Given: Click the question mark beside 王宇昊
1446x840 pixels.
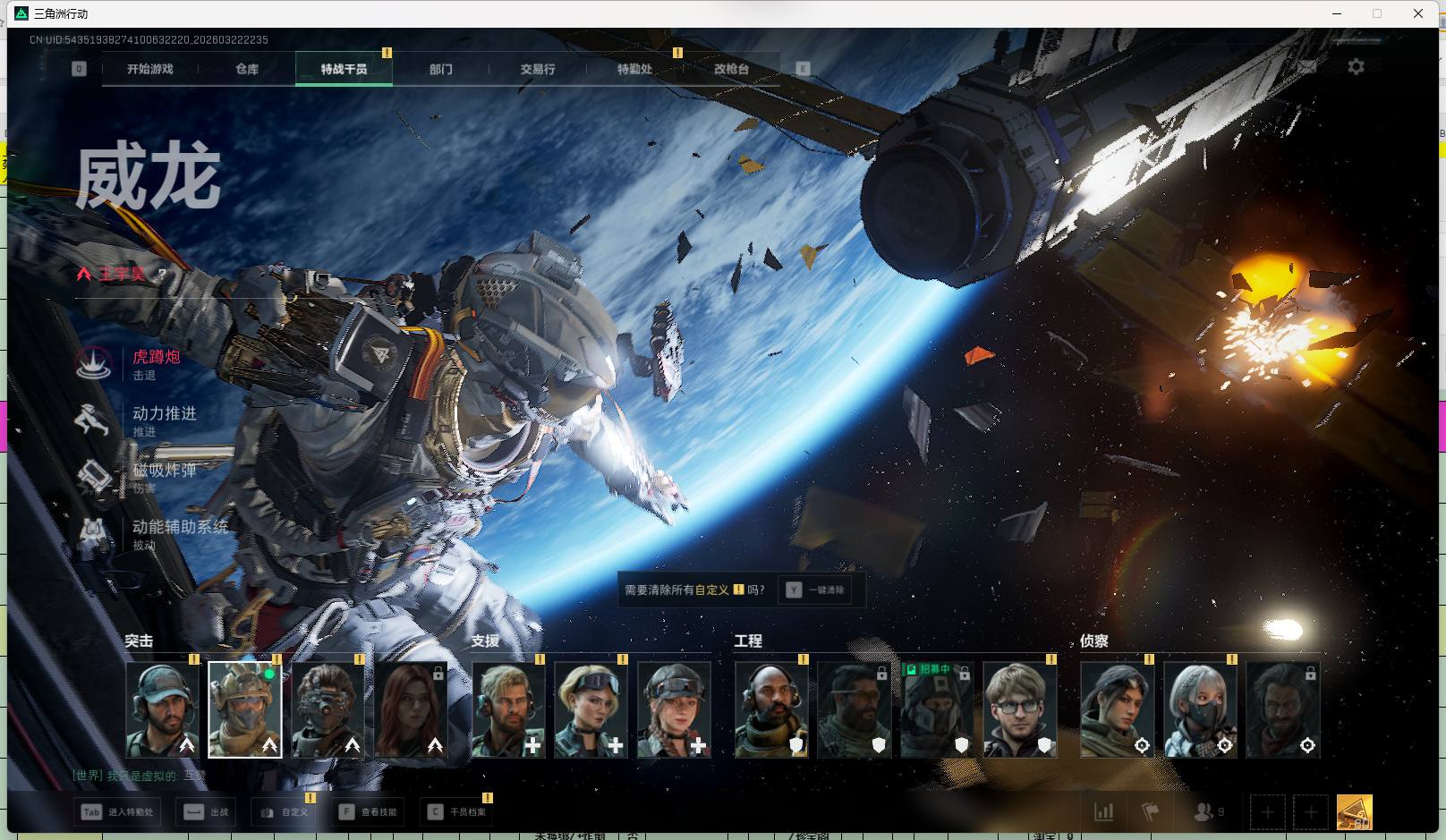Looking at the screenshot, I should [x=162, y=274].
